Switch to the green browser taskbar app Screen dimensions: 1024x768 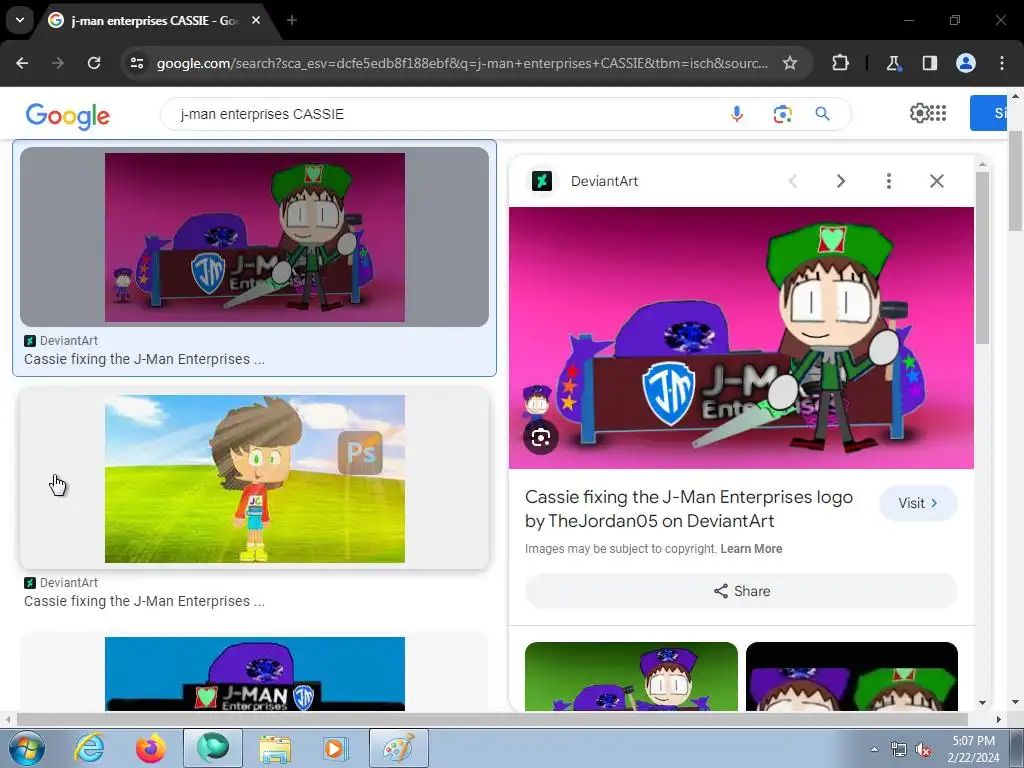pyautogui.click(x=213, y=748)
